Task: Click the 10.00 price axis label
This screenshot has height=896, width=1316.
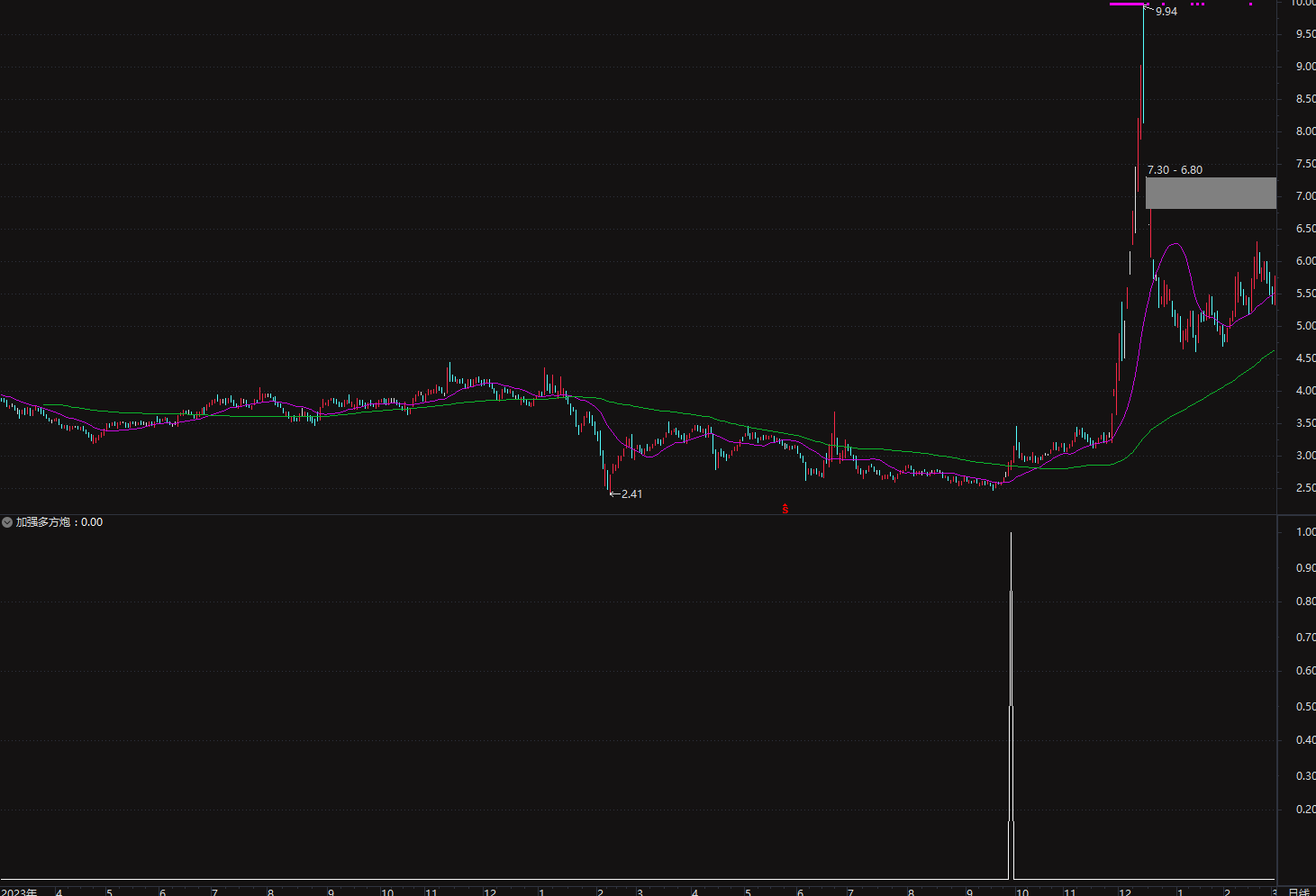Action: point(1303,4)
